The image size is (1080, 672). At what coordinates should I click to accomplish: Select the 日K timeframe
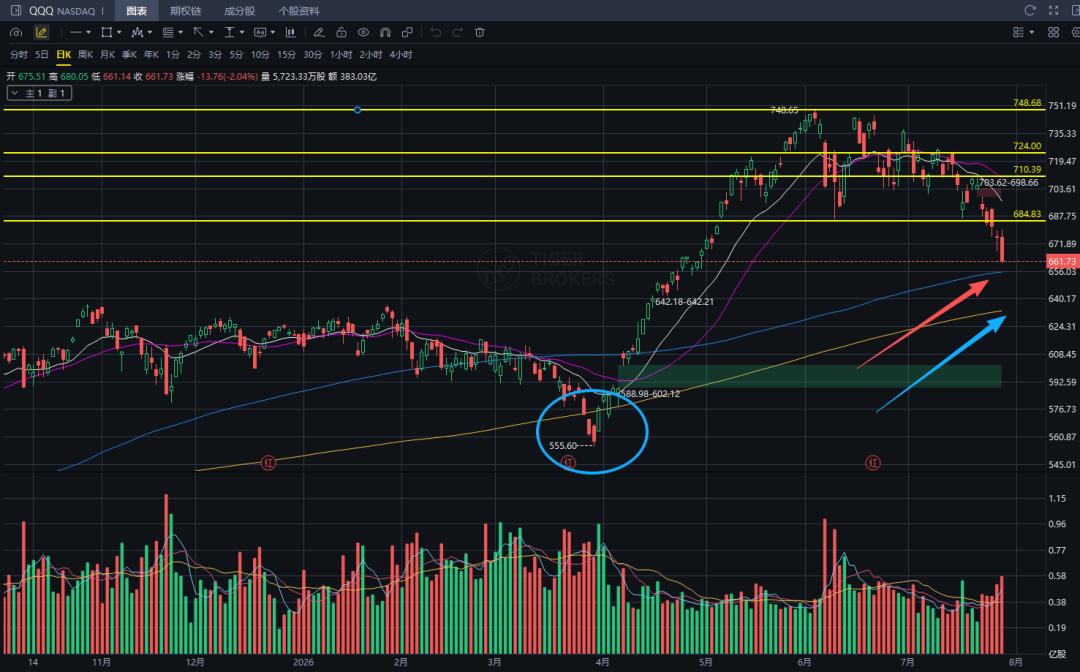click(63, 54)
